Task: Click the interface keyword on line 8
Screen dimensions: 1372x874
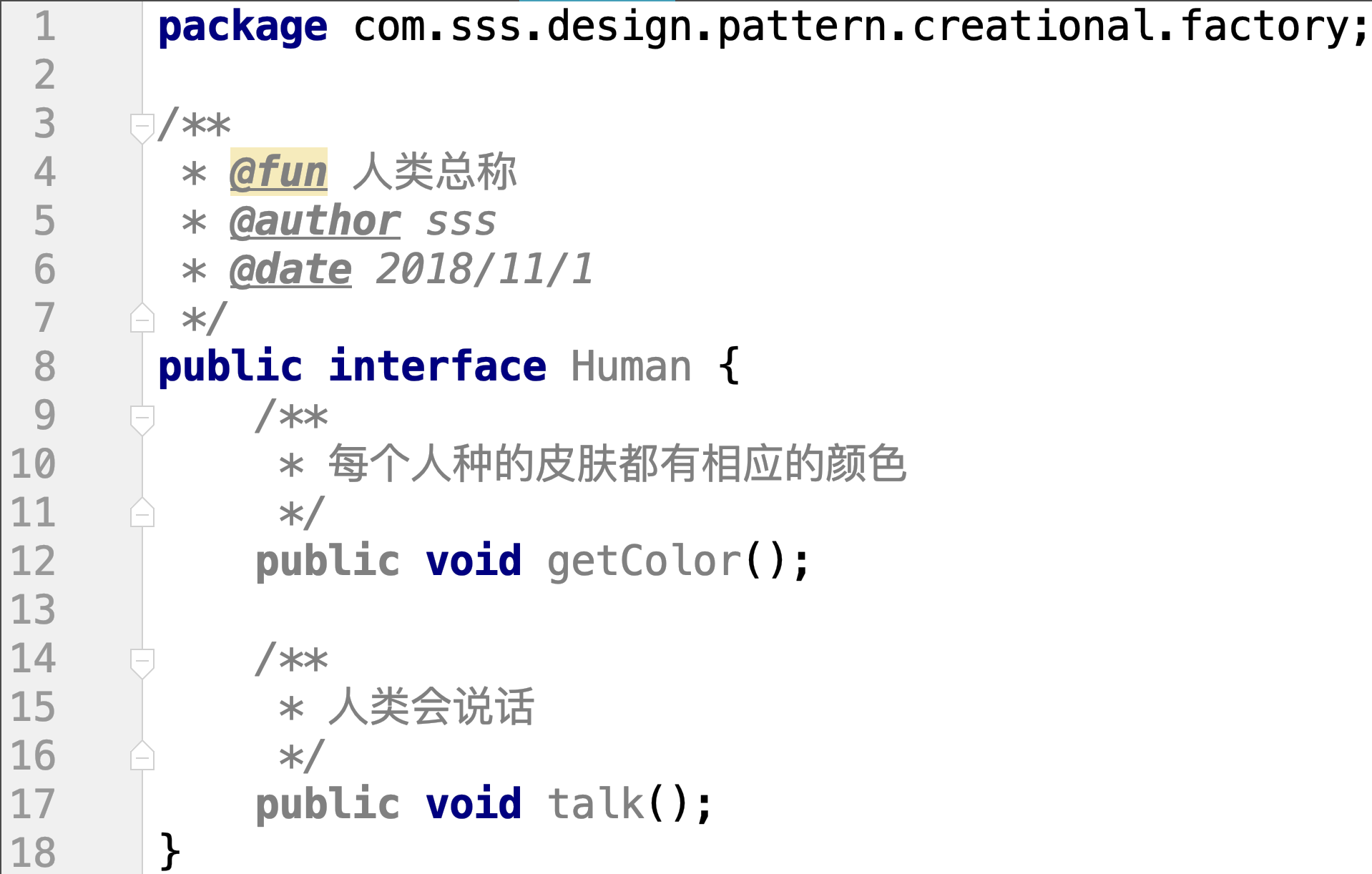Action: point(437,367)
